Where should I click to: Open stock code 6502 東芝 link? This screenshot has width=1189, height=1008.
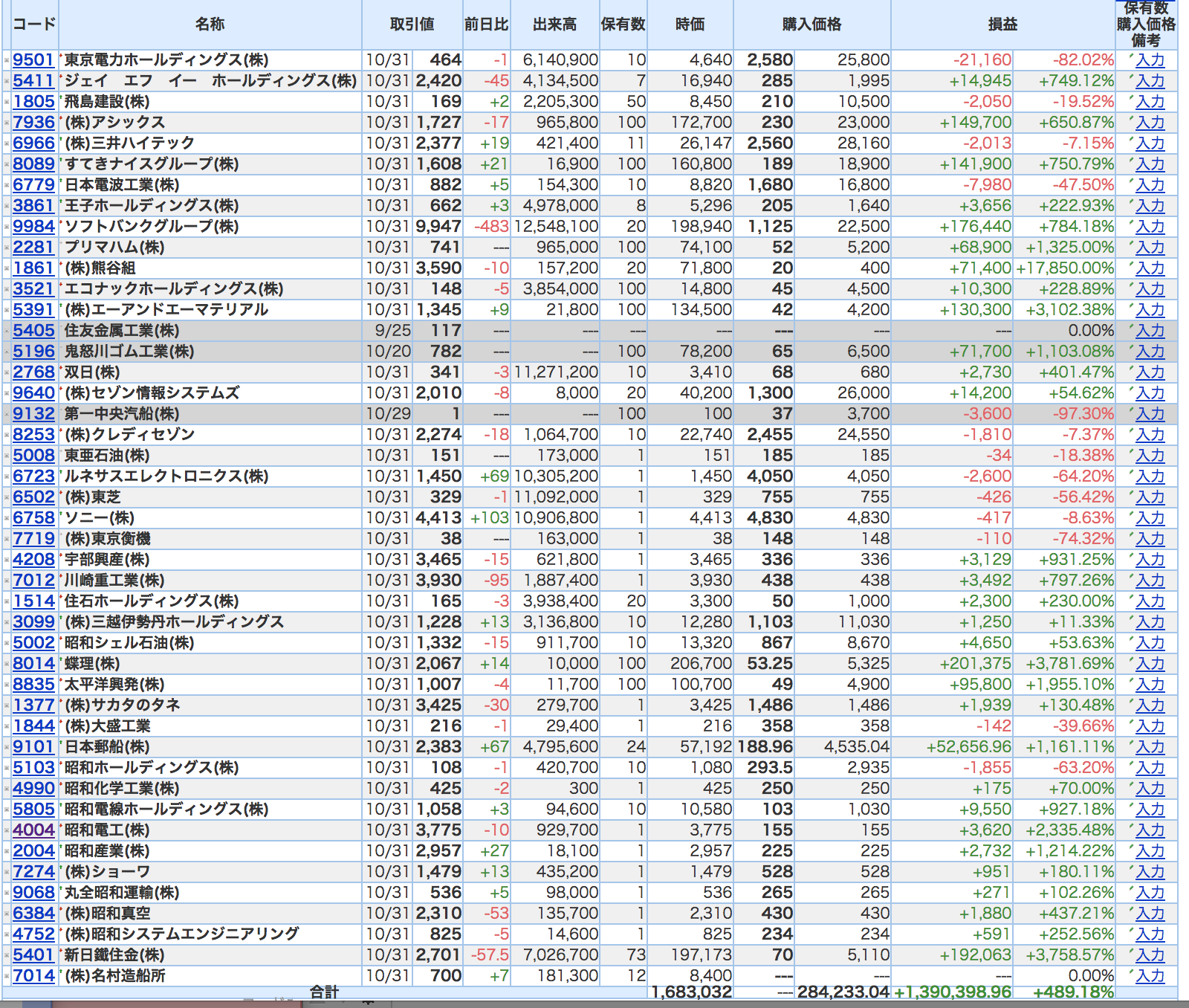[x=33, y=497]
